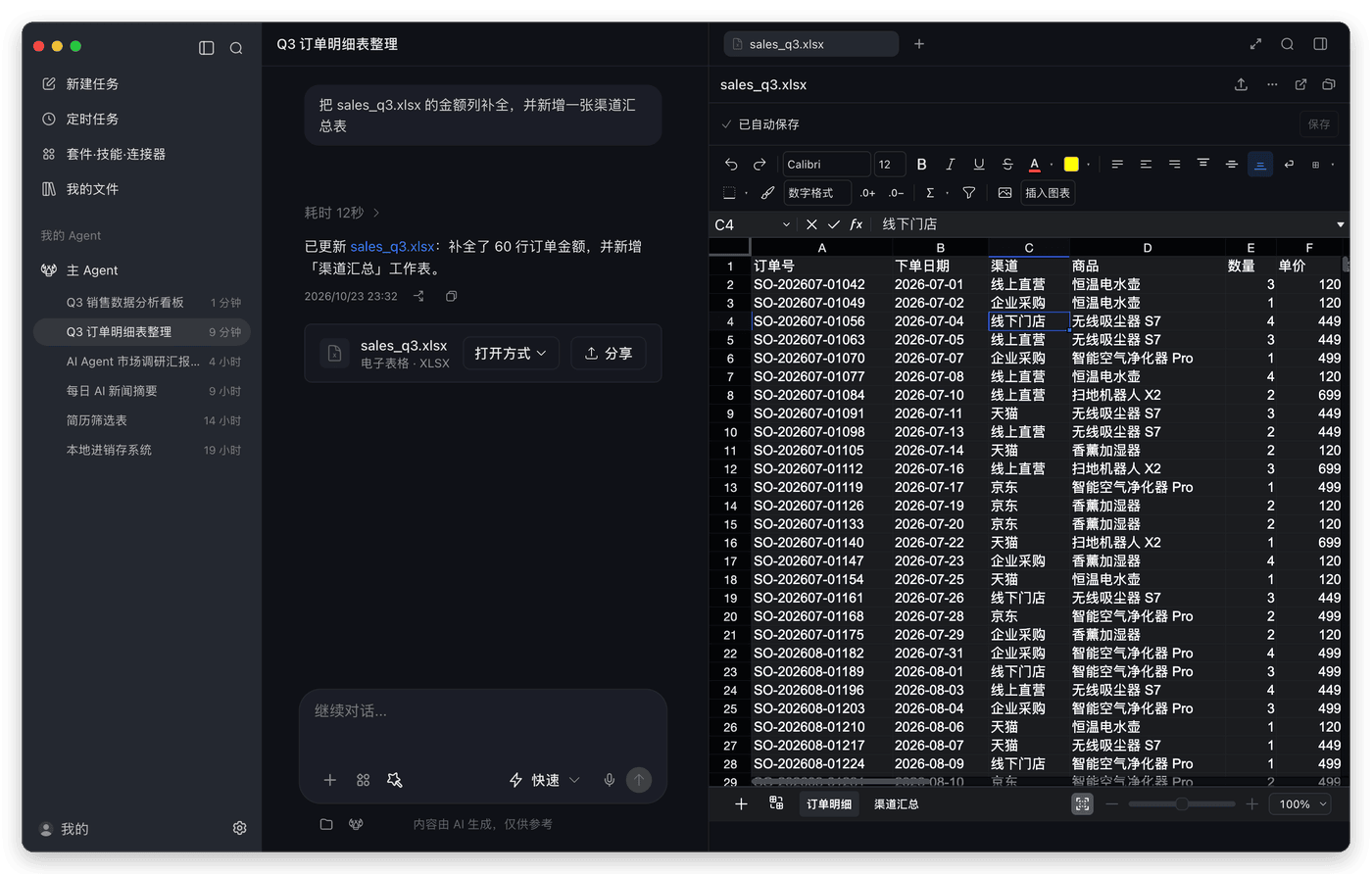The width and height of the screenshot is (1372, 874).
Task: Toggle strikethrough formatting
Action: [x=1006, y=165]
